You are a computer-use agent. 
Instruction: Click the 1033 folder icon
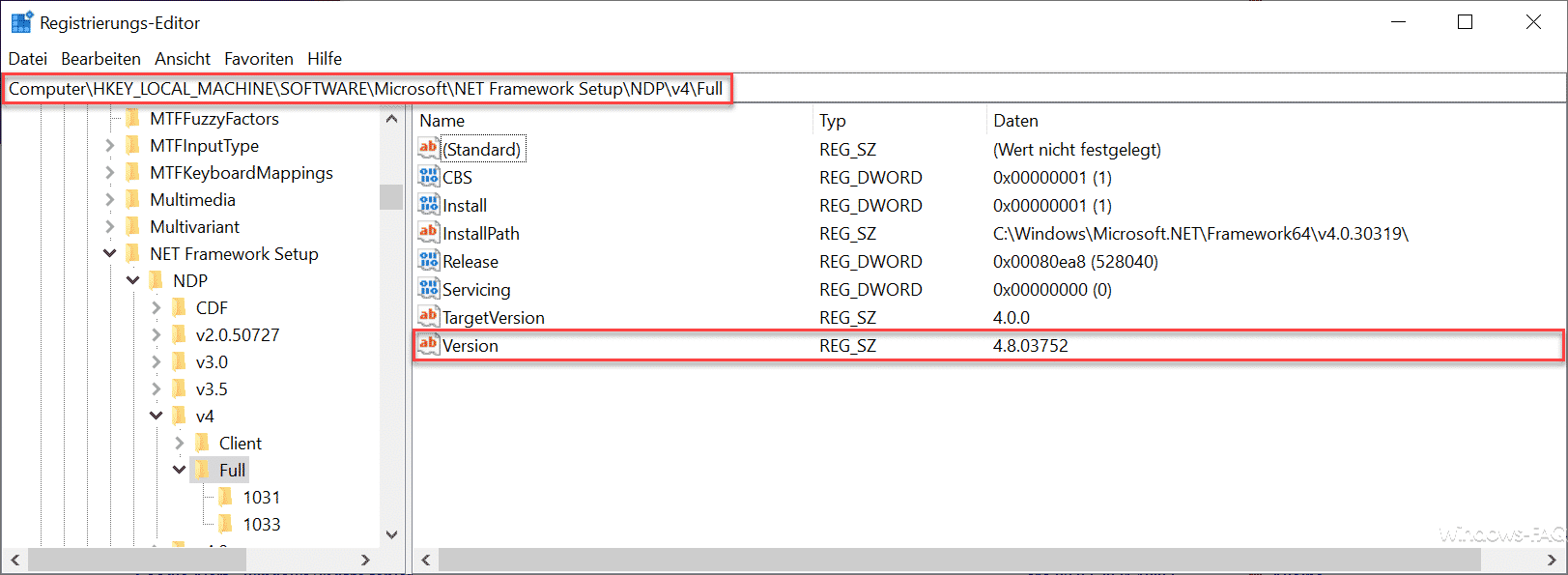click(226, 525)
